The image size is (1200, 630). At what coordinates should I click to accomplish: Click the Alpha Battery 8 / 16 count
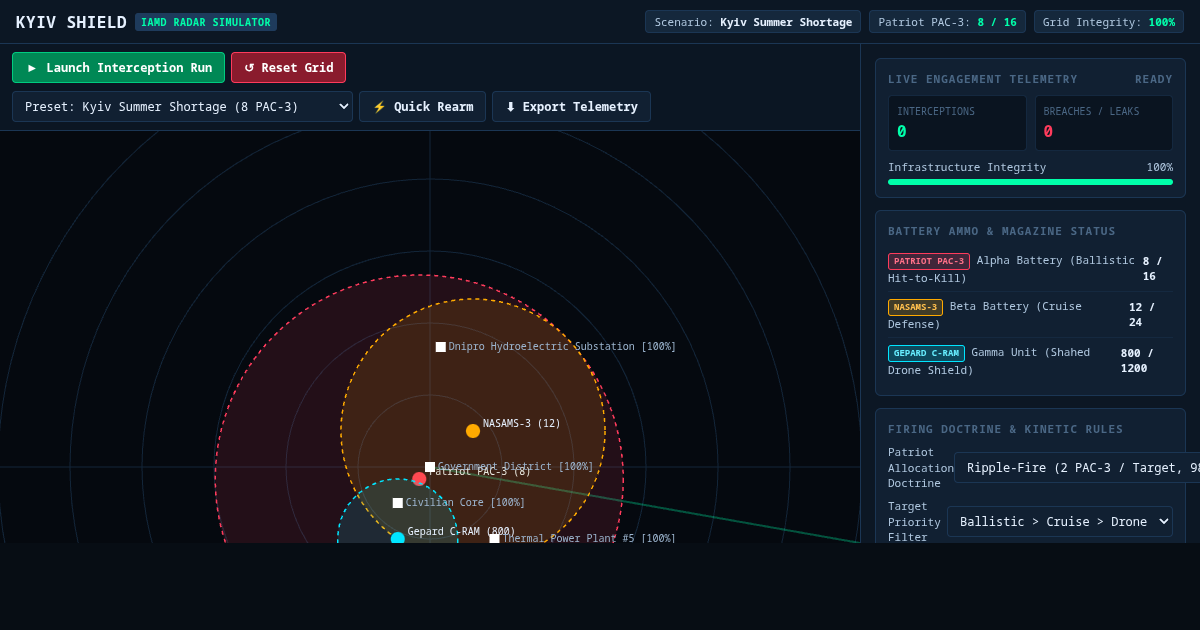(1152, 269)
